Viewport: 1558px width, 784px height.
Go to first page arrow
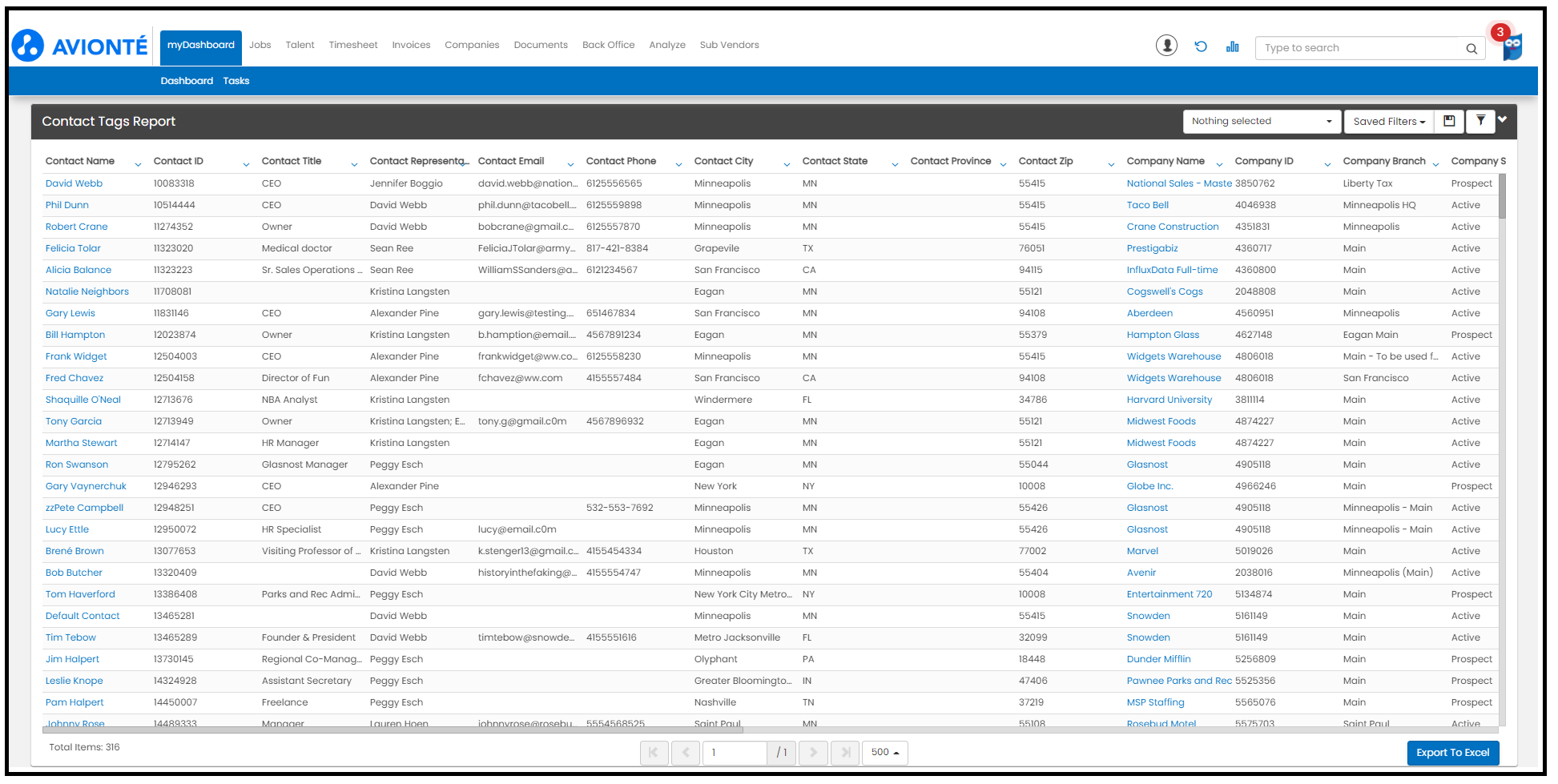654,752
